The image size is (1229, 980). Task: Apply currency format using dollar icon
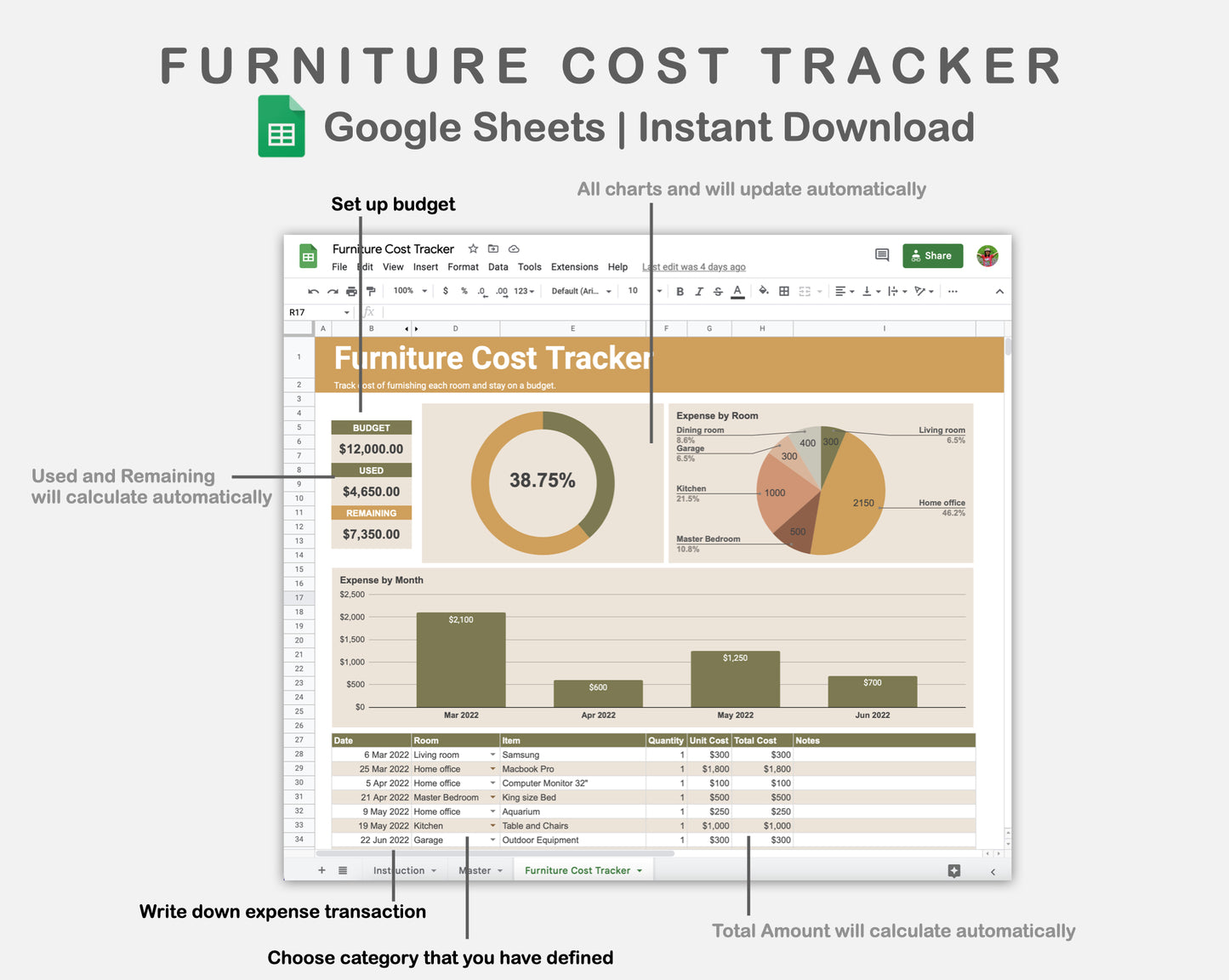pyautogui.click(x=445, y=291)
